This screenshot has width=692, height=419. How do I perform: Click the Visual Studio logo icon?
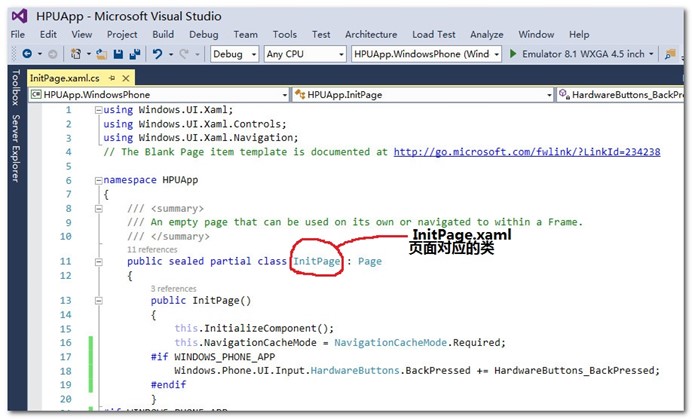(20, 16)
